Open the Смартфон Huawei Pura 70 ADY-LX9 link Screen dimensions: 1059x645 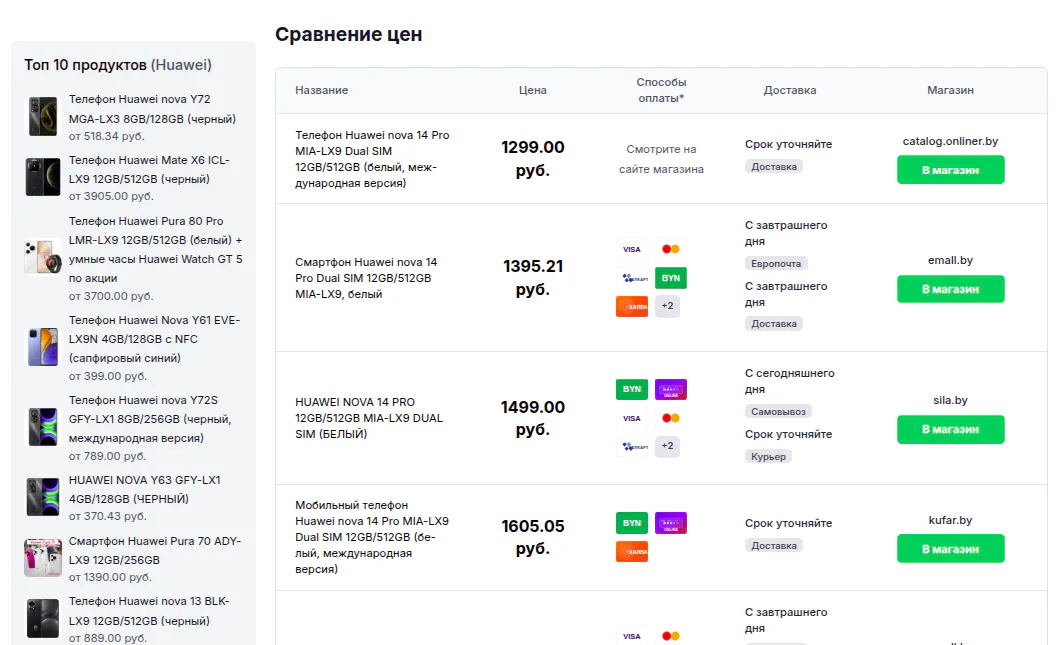(x=155, y=550)
